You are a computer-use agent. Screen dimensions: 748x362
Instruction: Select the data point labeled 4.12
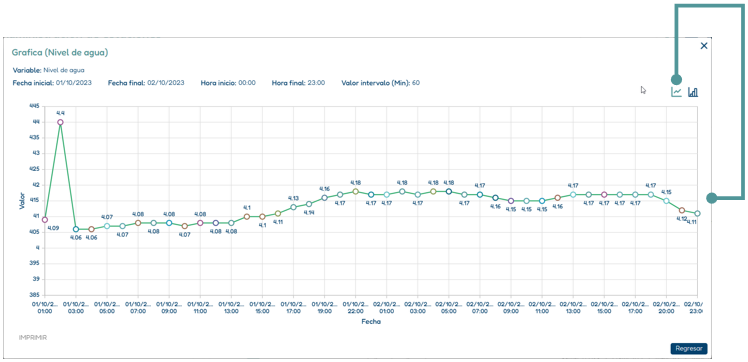pyautogui.click(x=682, y=210)
